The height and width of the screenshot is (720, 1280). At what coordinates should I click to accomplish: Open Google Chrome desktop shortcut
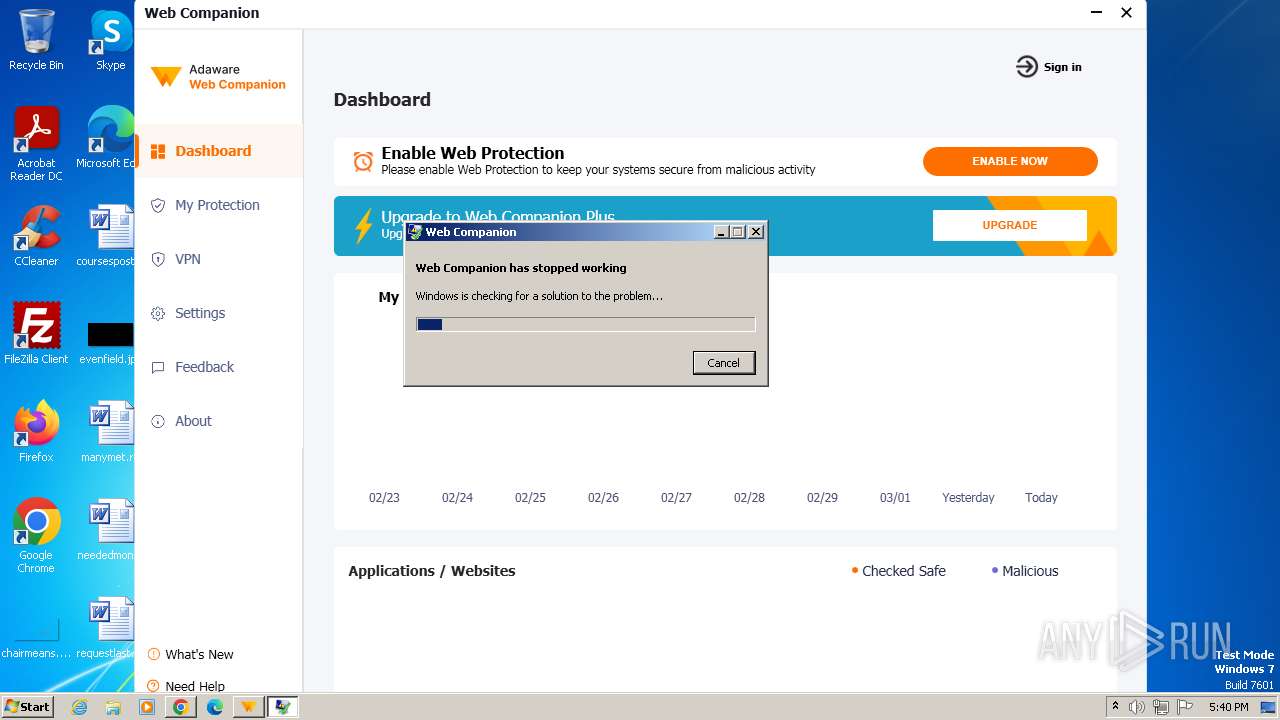tap(36, 536)
